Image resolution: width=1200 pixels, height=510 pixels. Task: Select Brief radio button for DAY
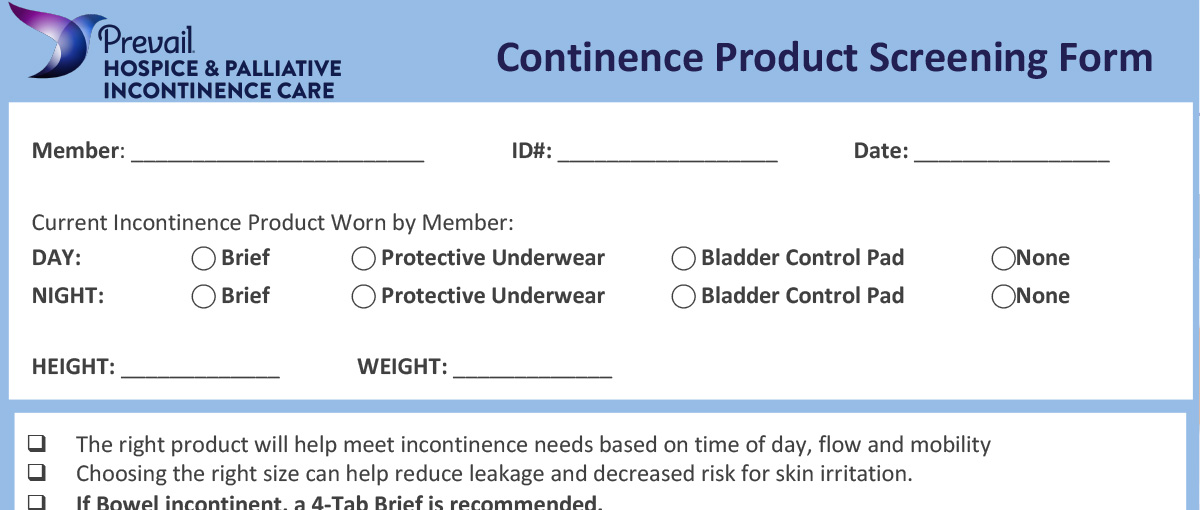tap(204, 259)
